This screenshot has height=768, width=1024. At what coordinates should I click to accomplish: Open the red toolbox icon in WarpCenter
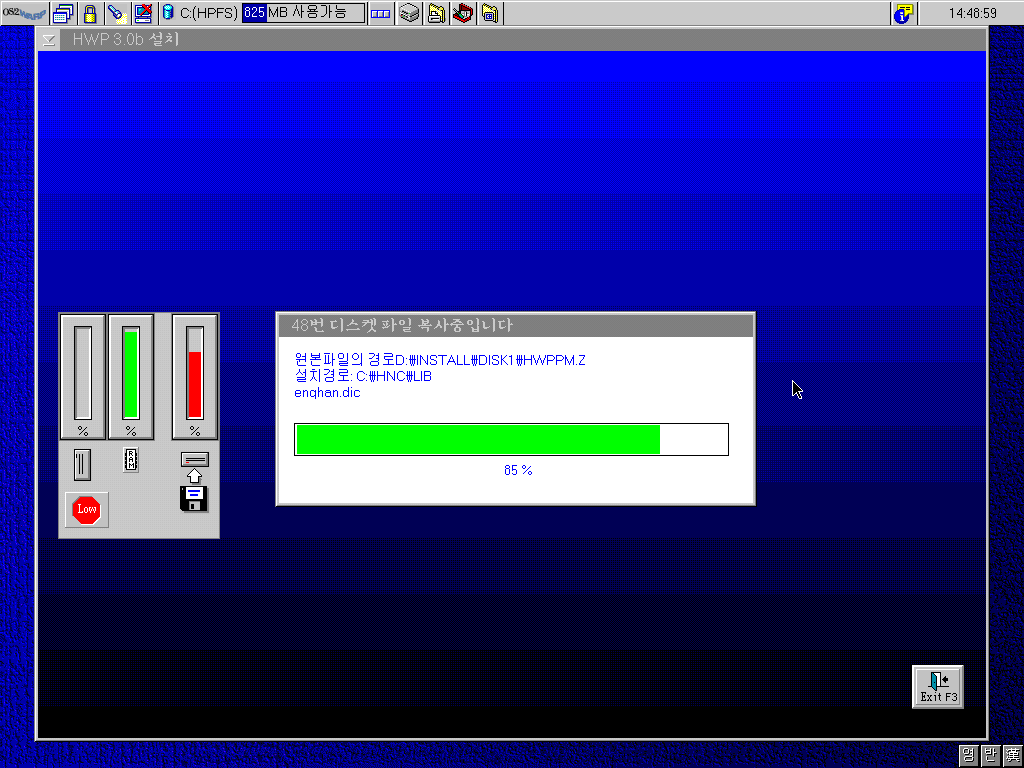click(x=463, y=13)
